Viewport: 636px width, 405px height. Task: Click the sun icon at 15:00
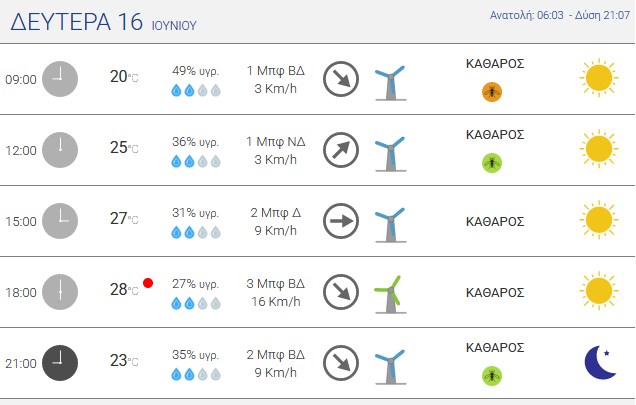coord(599,220)
